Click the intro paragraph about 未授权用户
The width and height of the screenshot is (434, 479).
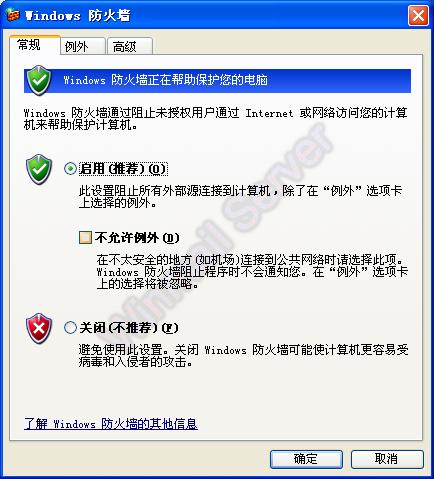coord(215,119)
